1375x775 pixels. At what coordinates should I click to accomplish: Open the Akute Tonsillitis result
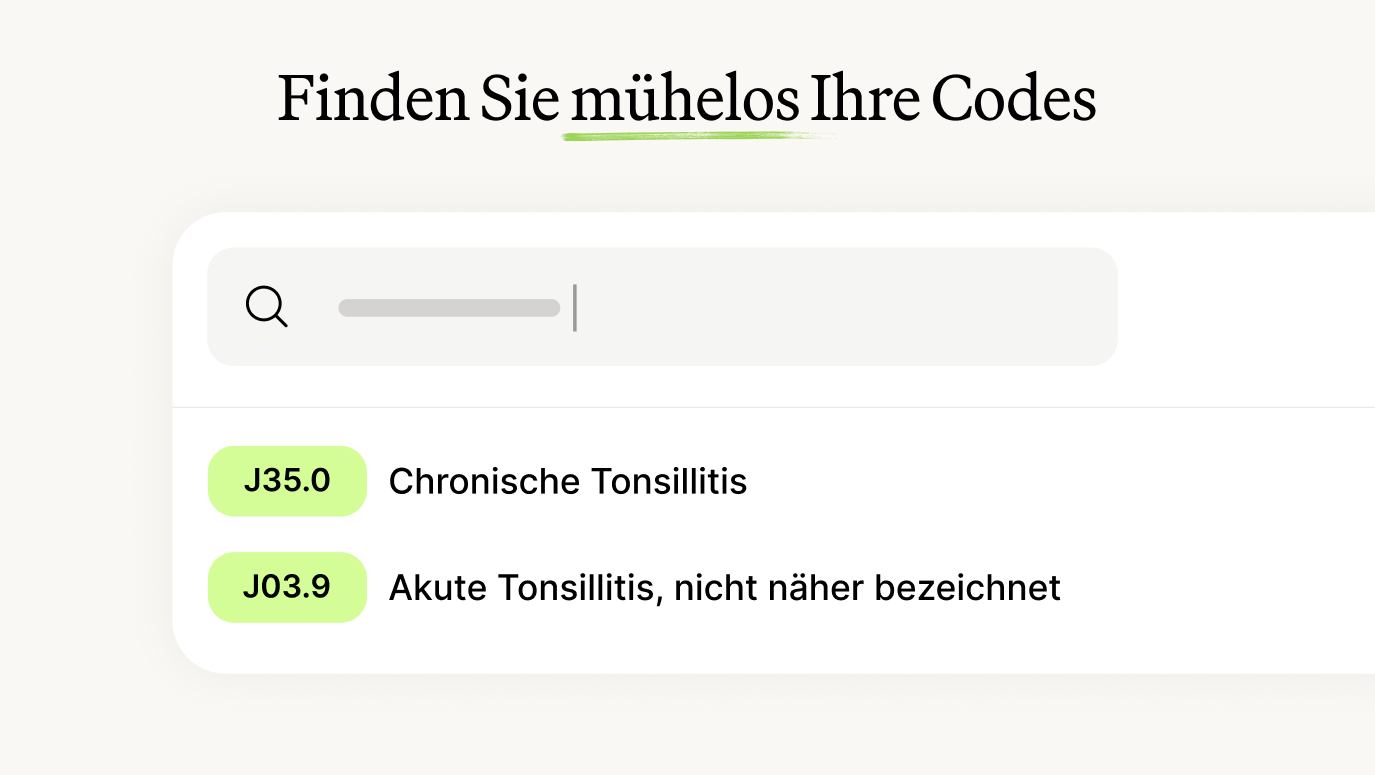click(724, 588)
